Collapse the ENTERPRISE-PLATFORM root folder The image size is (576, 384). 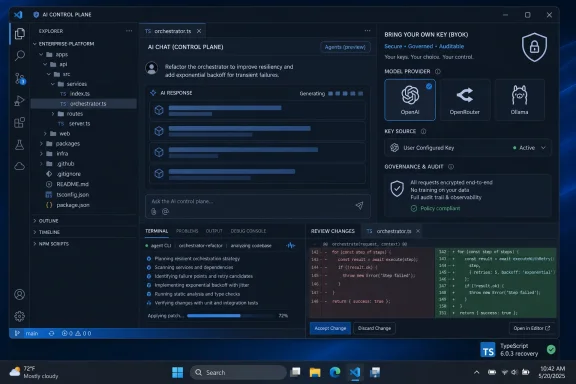click(x=35, y=44)
